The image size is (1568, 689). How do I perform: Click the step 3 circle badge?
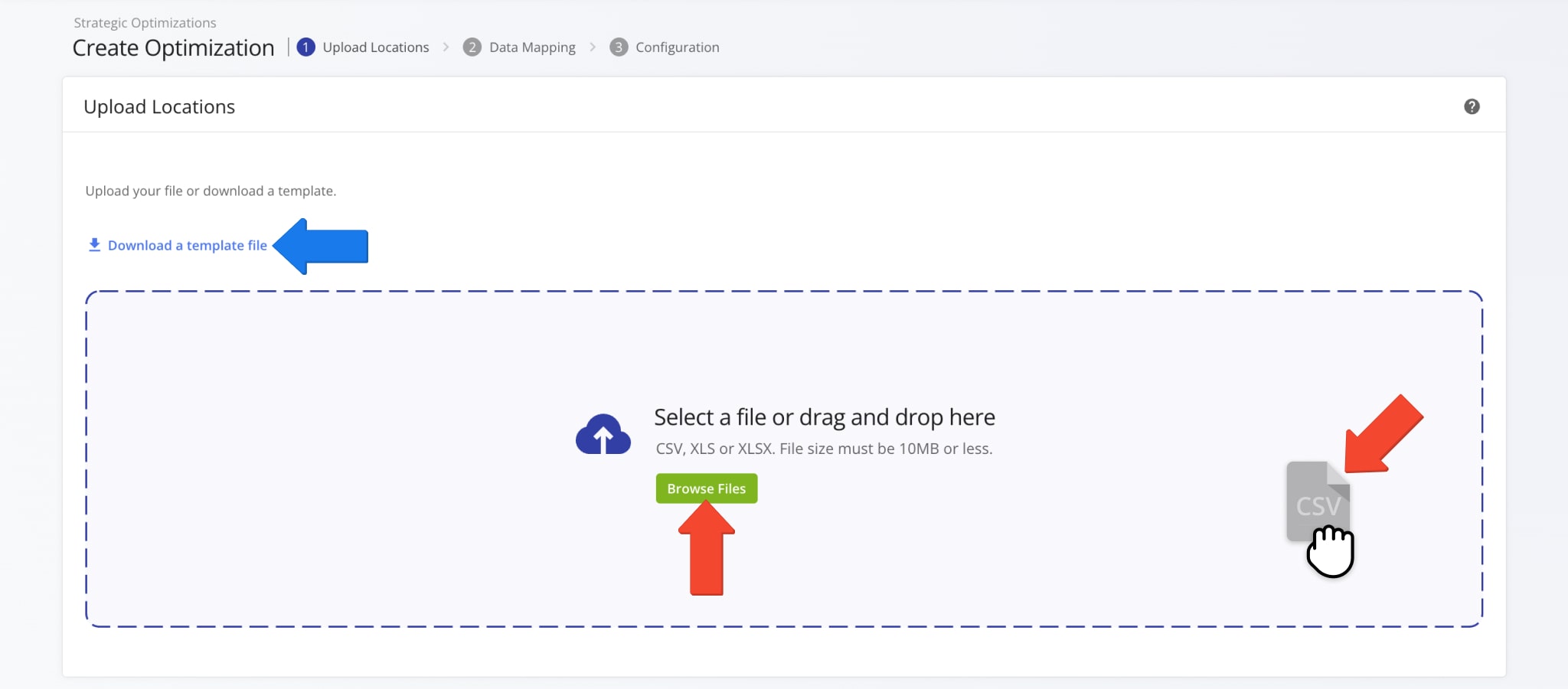(x=619, y=47)
